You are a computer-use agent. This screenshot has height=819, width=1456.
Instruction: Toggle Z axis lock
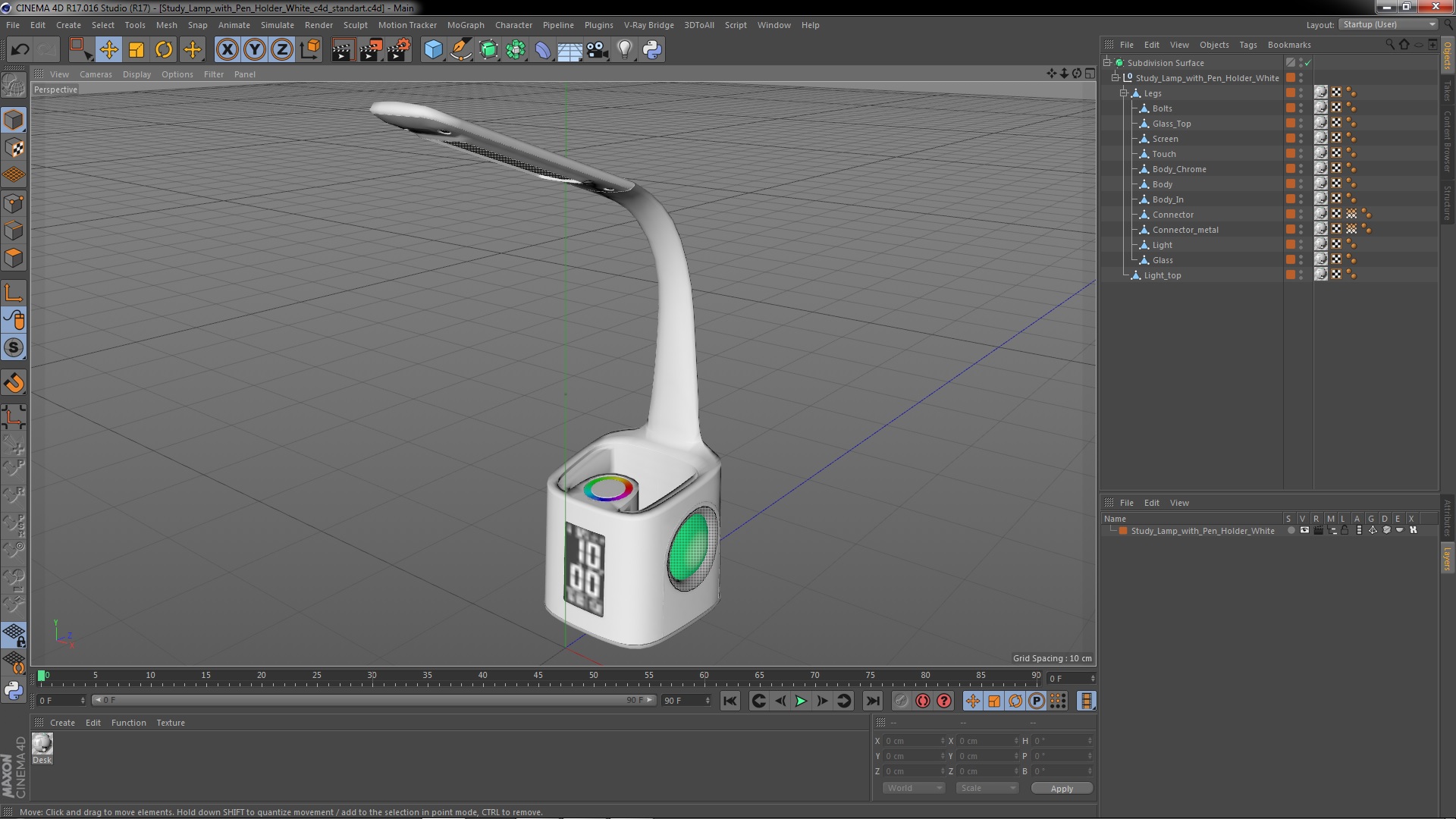coord(282,50)
